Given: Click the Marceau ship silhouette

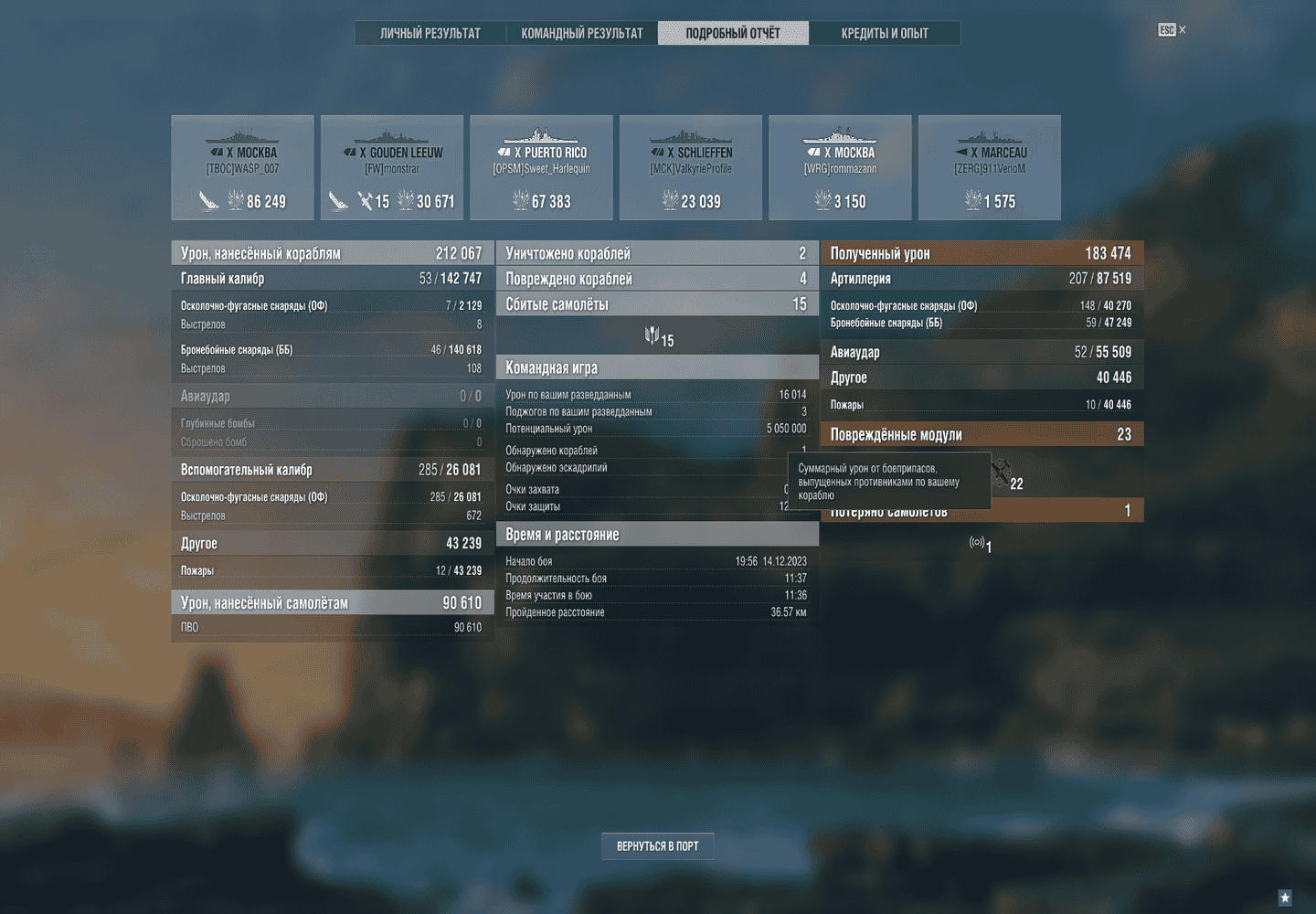Looking at the screenshot, I should pyautogui.click(x=990, y=137).
